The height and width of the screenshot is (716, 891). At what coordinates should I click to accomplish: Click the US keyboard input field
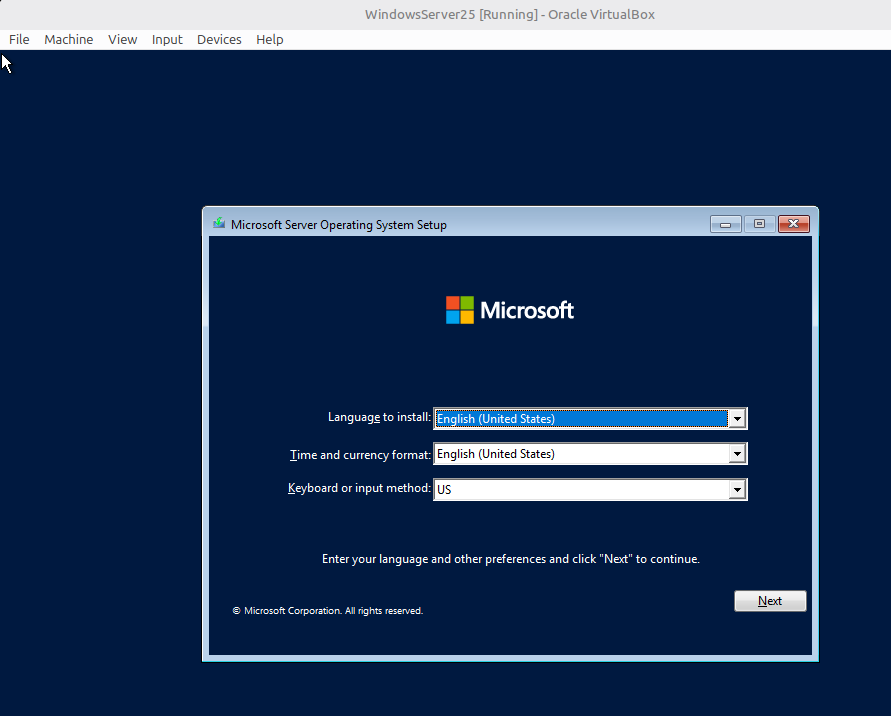point(581,489)
